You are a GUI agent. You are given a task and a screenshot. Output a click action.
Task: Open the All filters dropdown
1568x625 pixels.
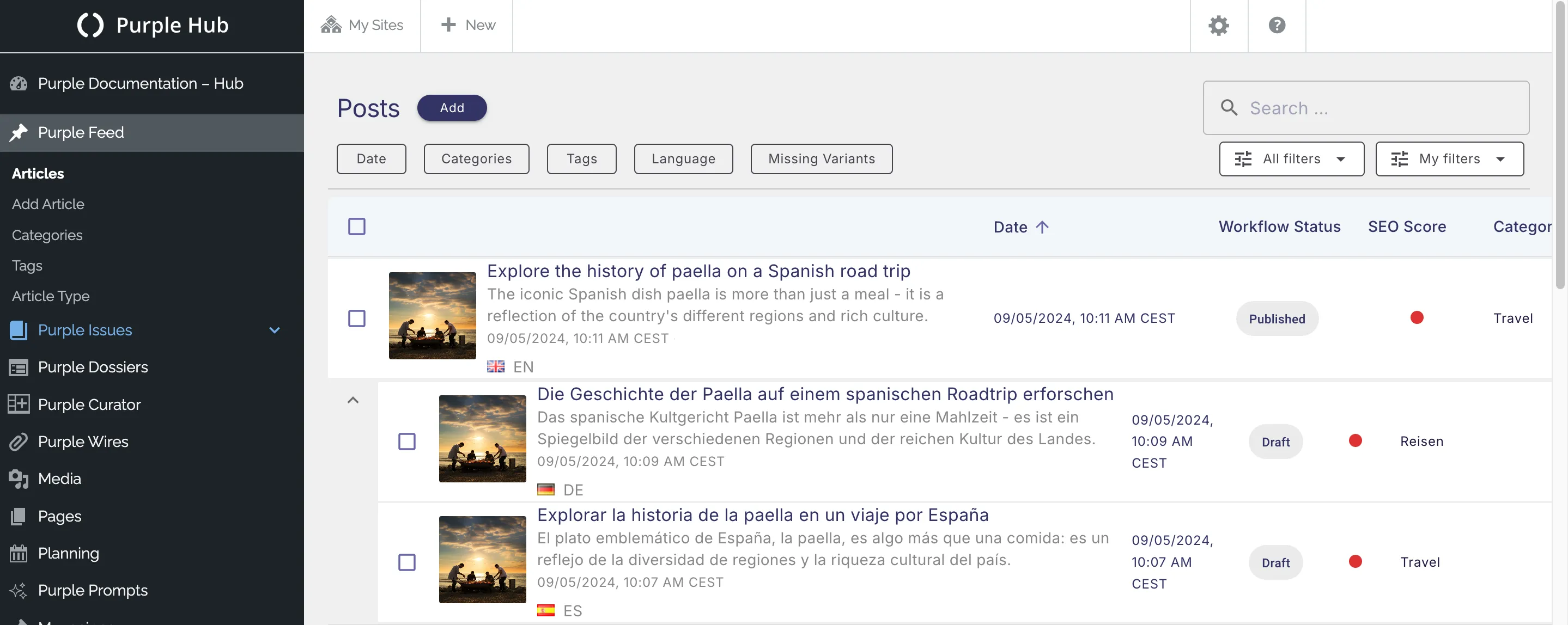pyautogui.click(x=1292, y=158)
